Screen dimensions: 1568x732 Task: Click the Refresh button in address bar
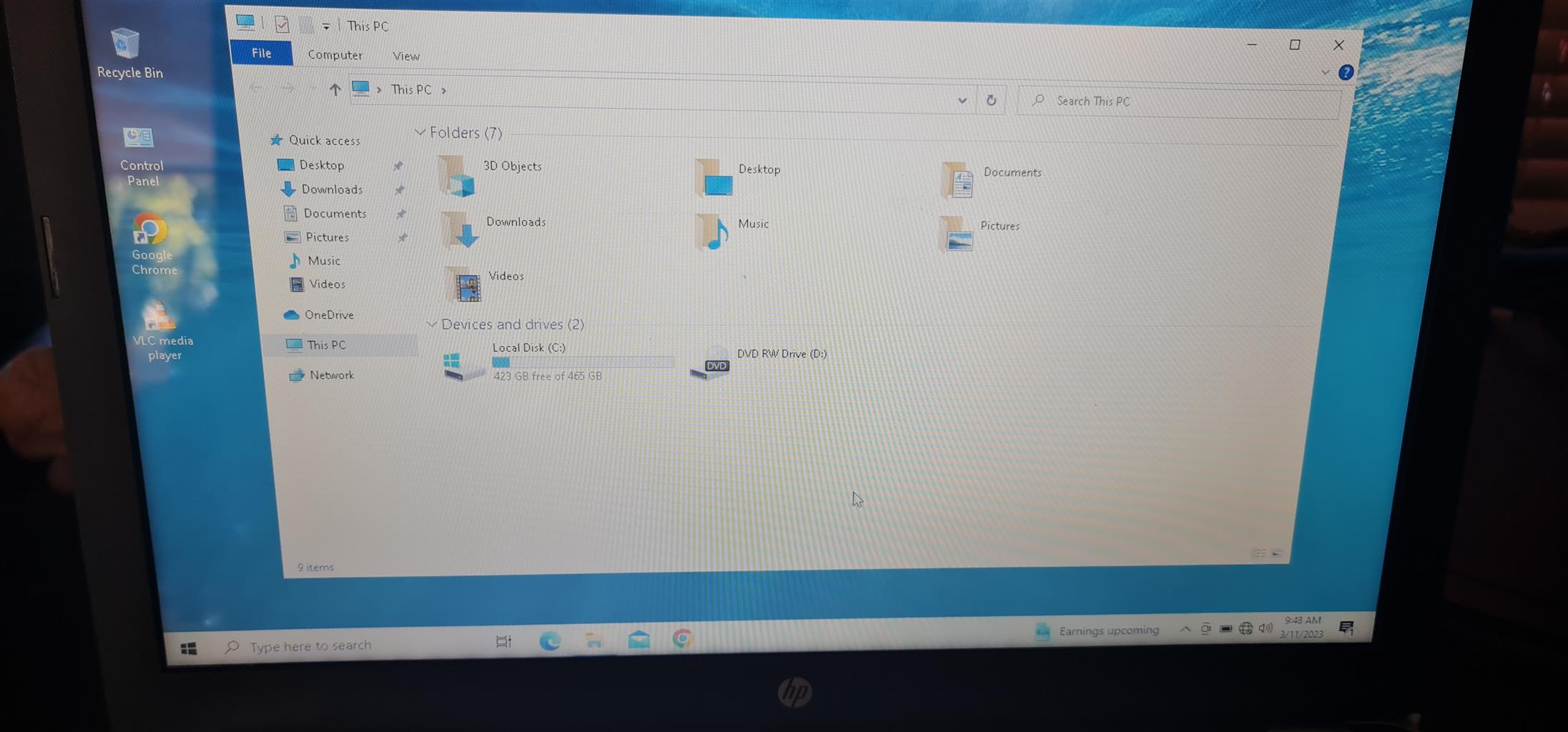pyautogui.click(x=991, y=101)
